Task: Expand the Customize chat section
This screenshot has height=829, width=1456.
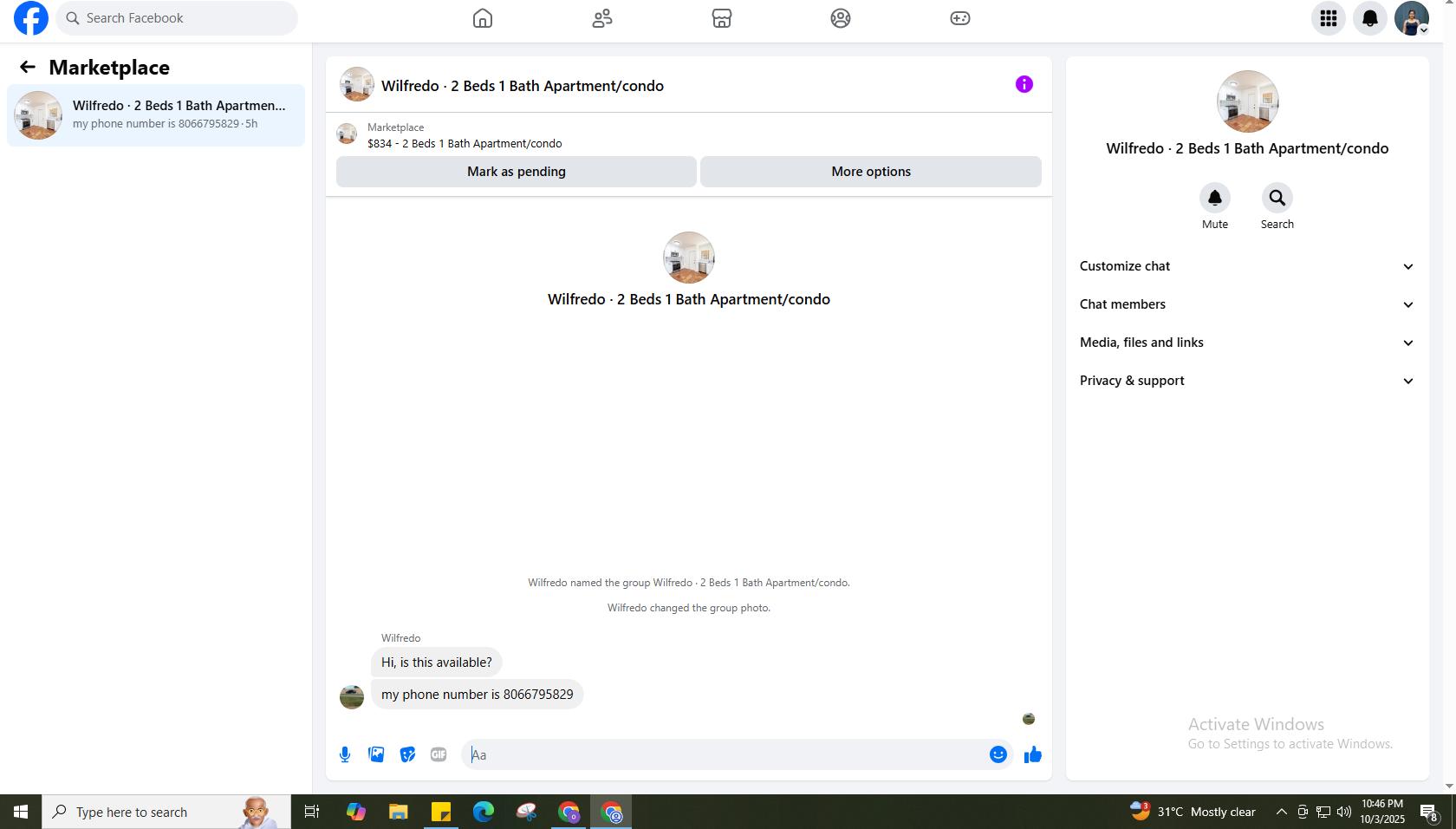Action: coord(1247,266)
